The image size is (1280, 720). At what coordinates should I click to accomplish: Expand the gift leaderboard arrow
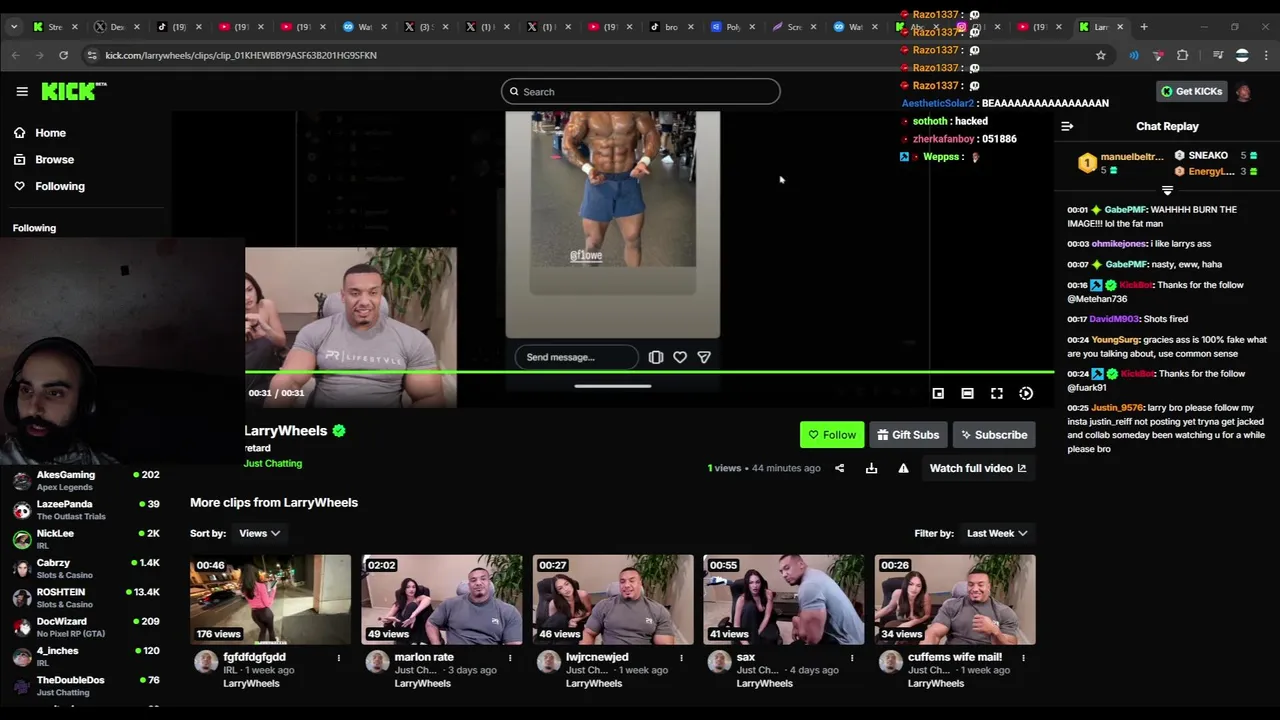(1167, 190)
